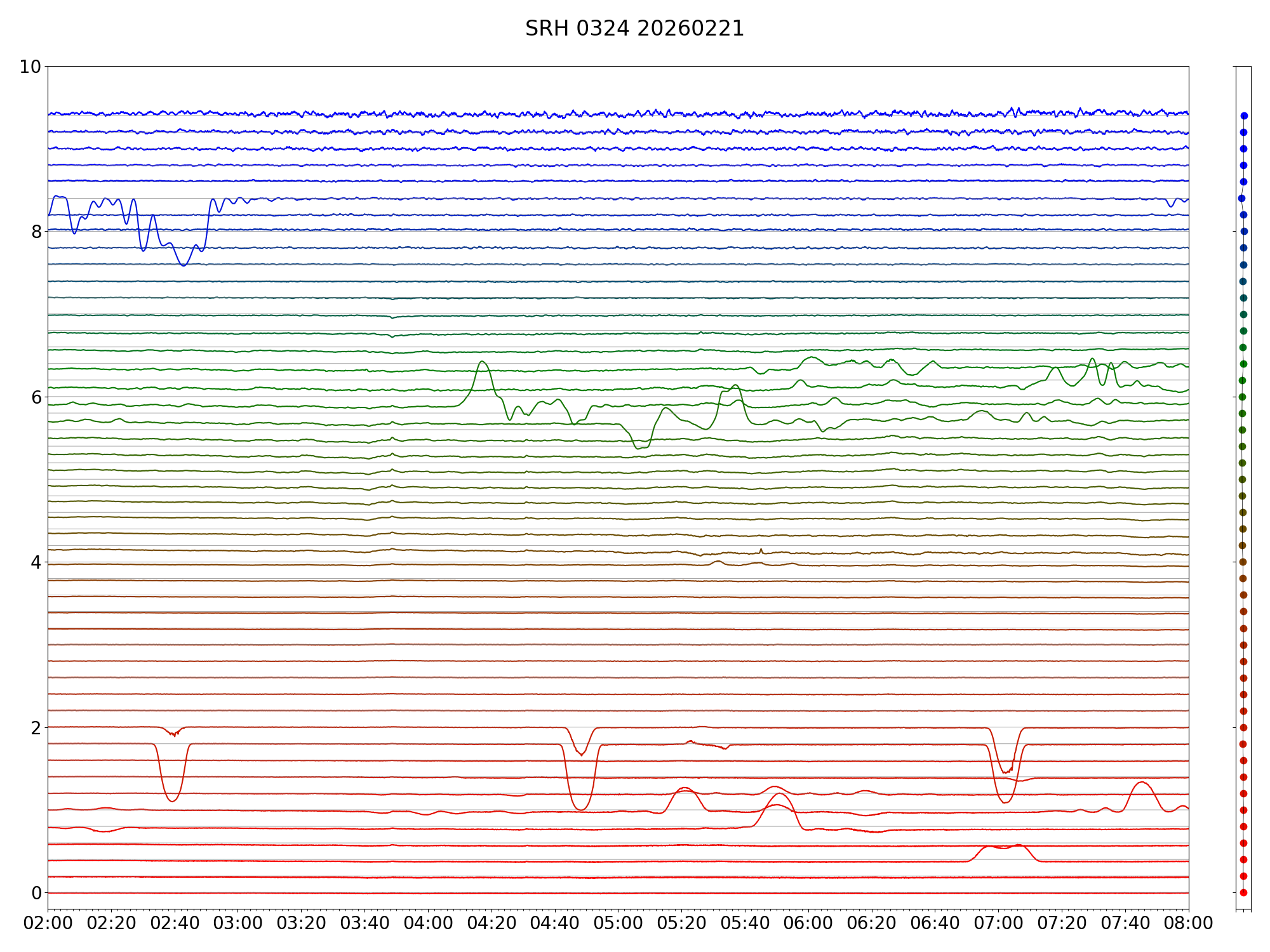Click the y-axis label 4

point(36,562)
